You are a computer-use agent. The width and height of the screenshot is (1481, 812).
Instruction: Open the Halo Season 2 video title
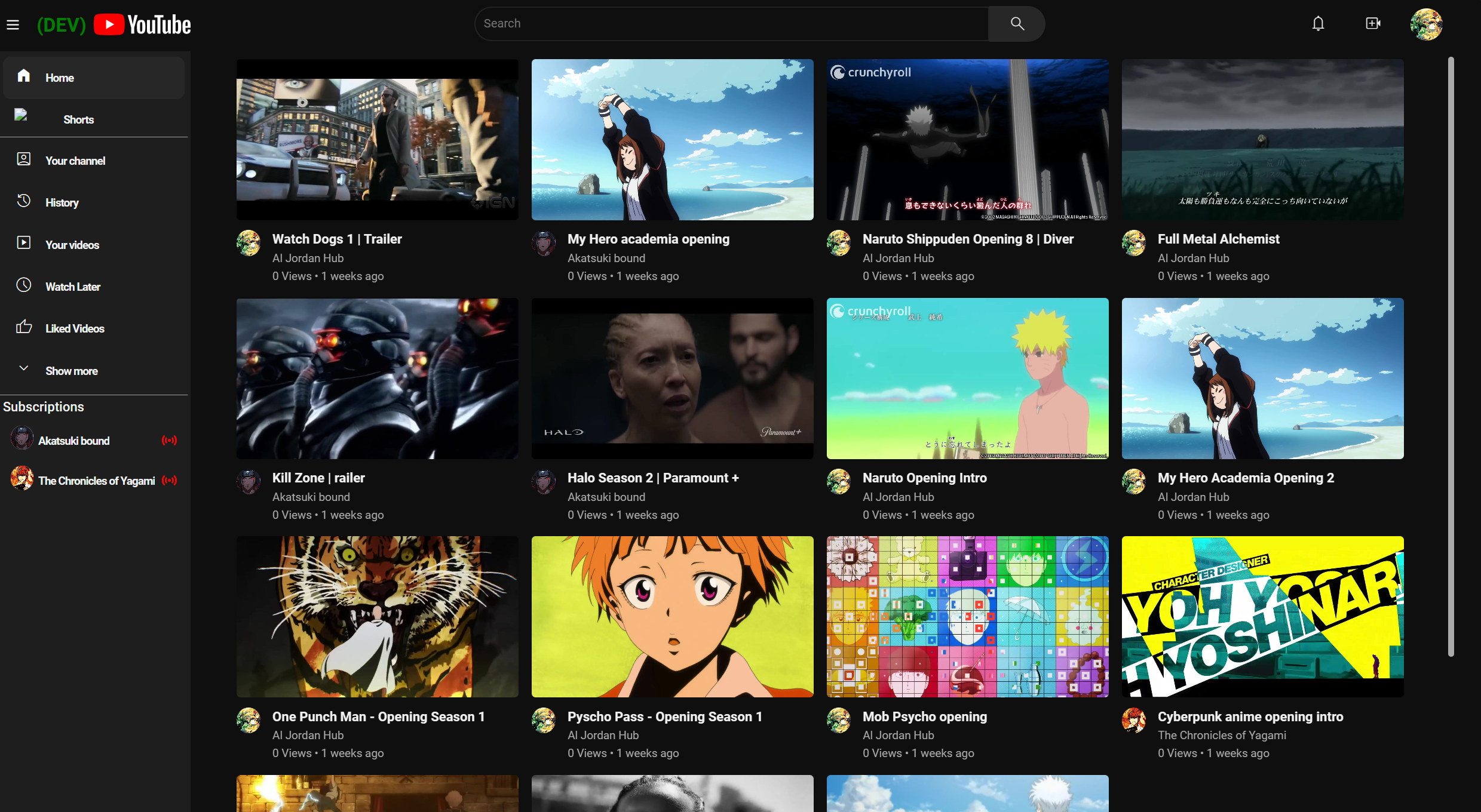(x=653, y=478)
